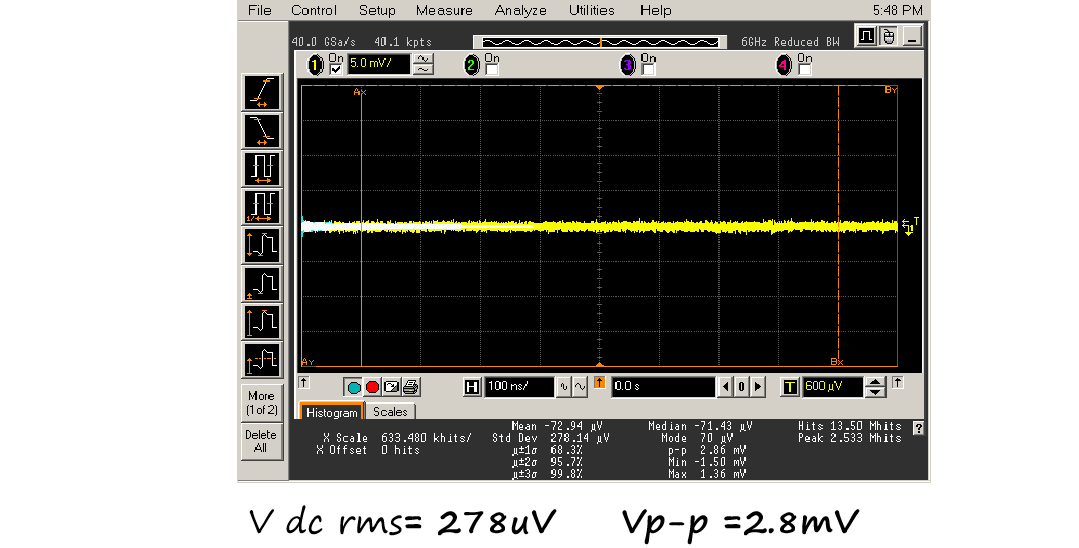Turn off channel 1 checkbox
Image resolution: width=1079 pixels, height=548 pixels.
point(336,69)
